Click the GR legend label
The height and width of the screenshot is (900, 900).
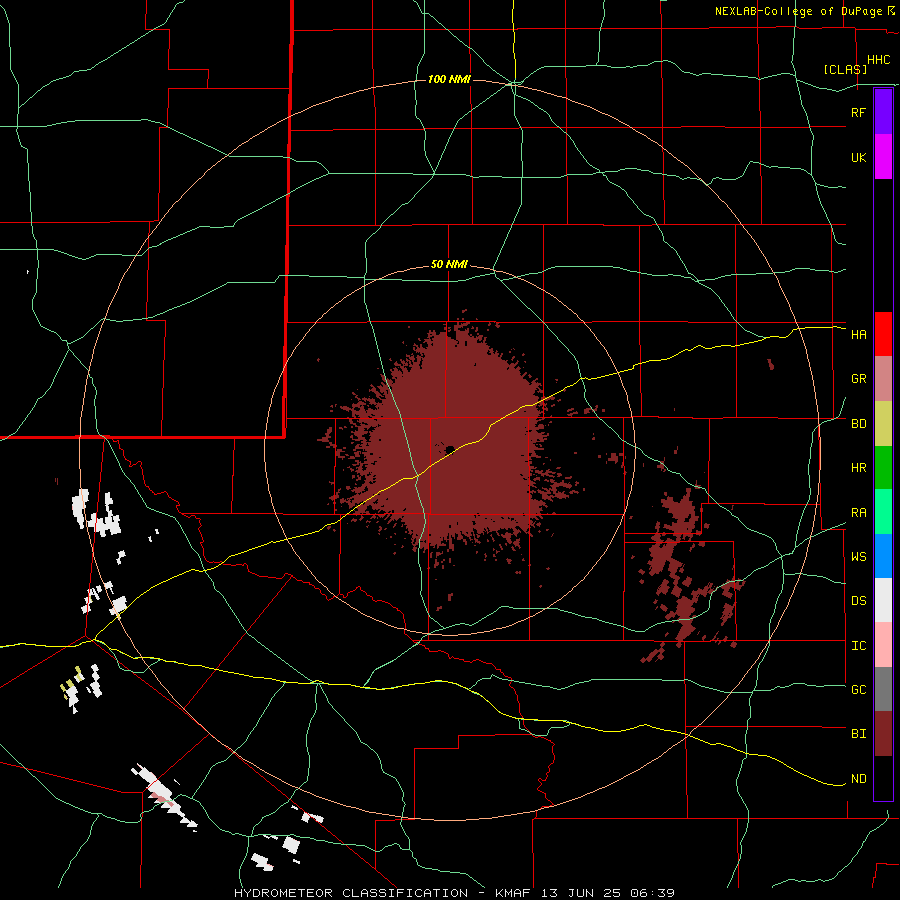tap(858, 379)
